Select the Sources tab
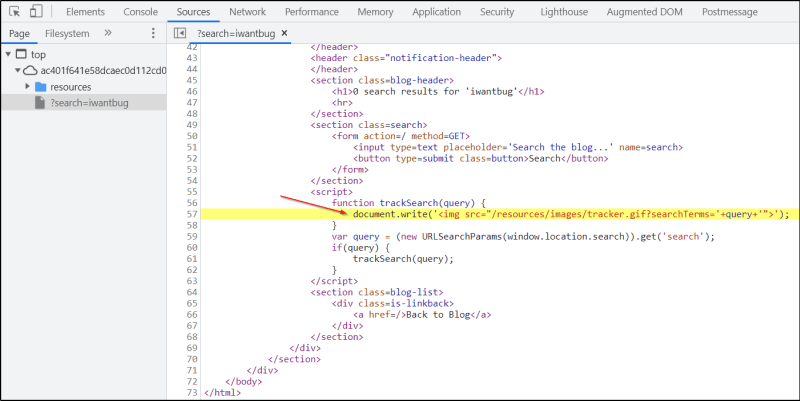The image size is (800, 401). tap(193, 12)
